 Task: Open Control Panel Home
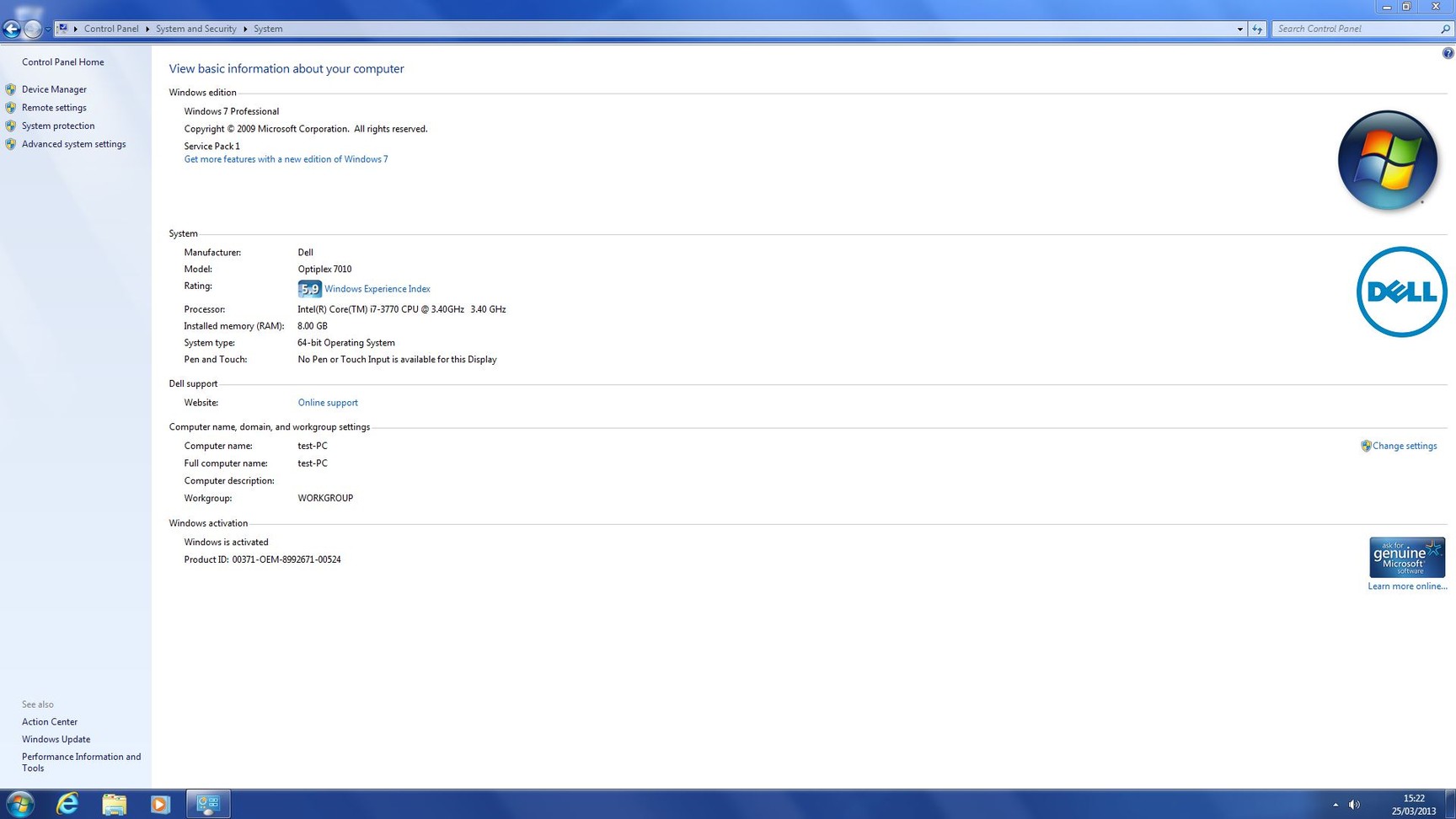click(63, 62)
